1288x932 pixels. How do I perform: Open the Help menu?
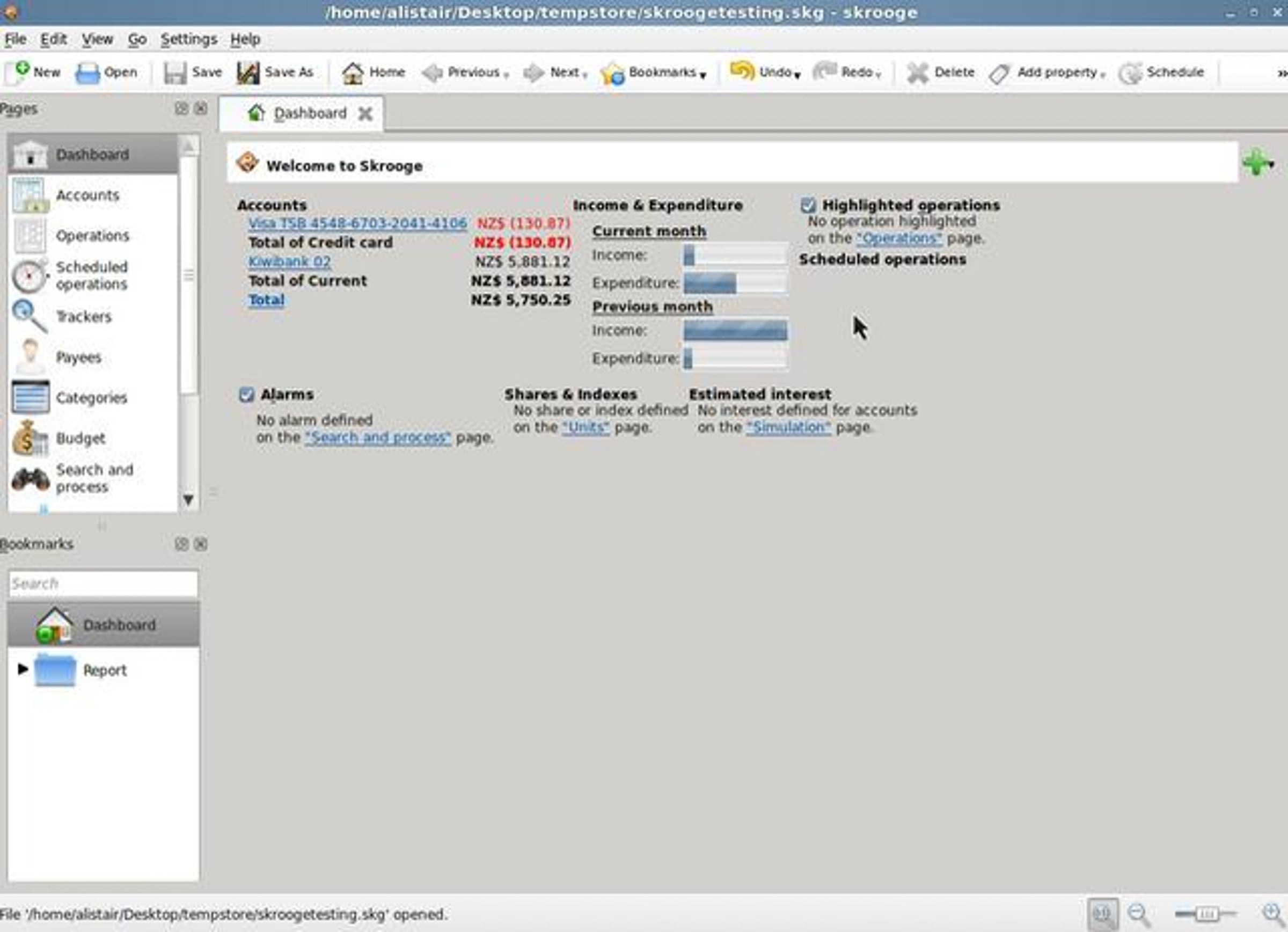(x=245, y=39)
